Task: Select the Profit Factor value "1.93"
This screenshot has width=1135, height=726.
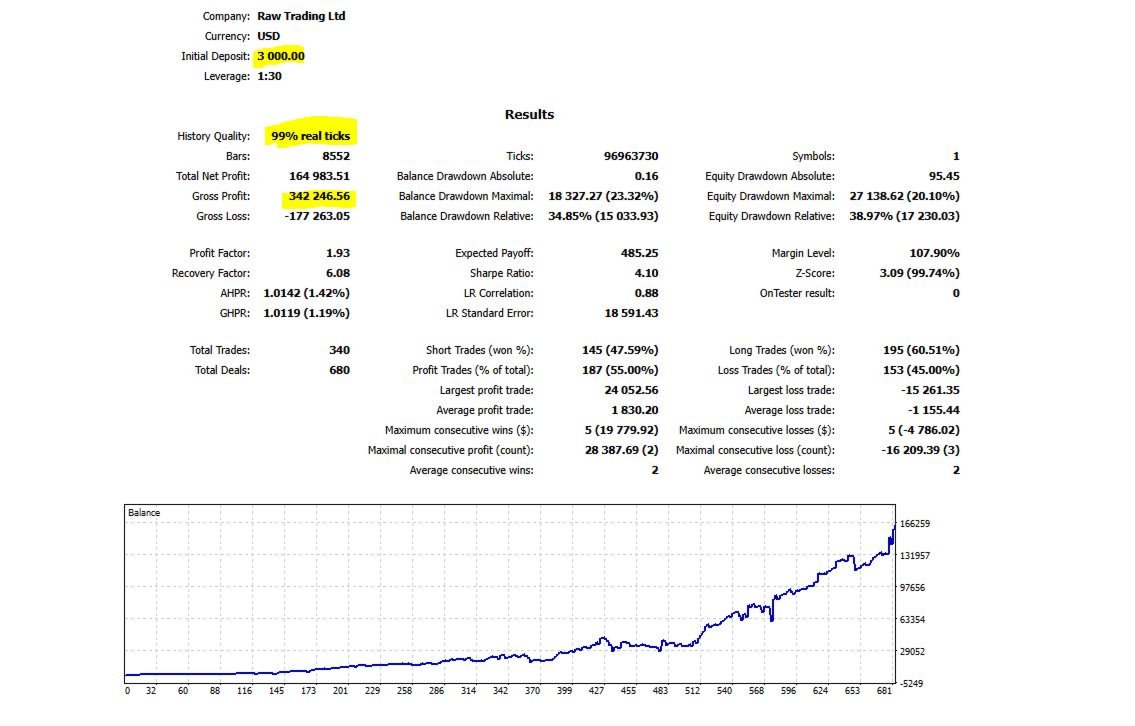Action: point(338,253)
